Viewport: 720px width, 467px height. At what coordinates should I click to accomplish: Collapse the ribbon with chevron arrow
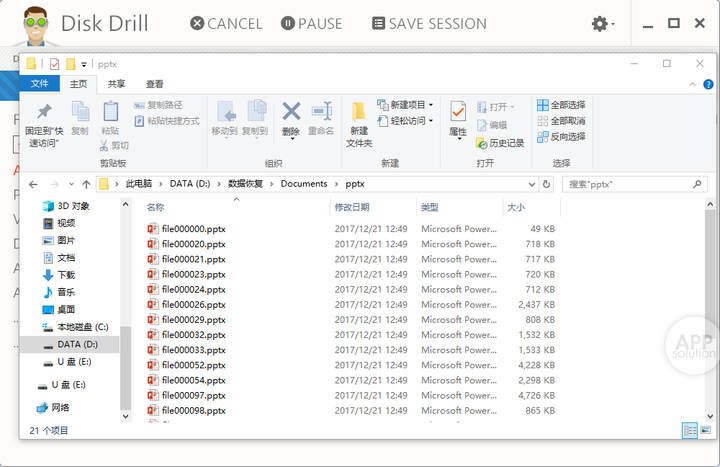pyautogui.click(x=692, y=84)
